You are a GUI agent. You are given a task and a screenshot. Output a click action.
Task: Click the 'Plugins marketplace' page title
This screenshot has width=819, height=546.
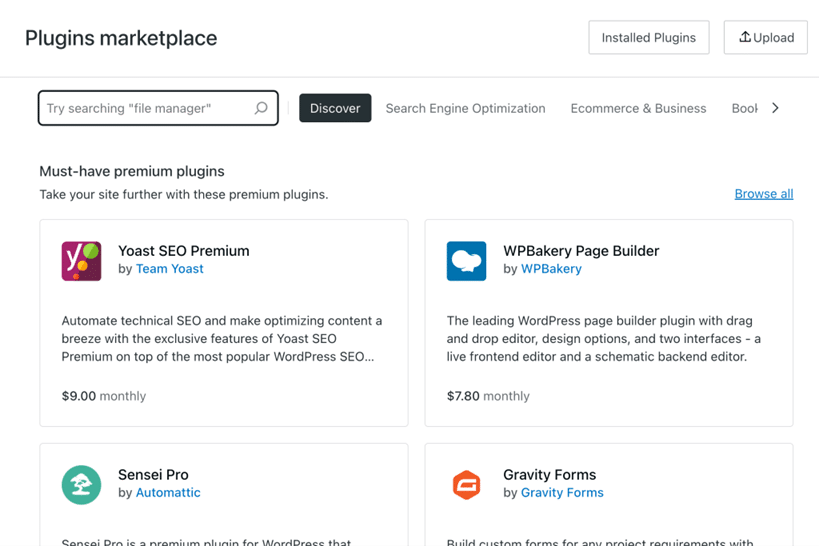[x=121, y=38]
